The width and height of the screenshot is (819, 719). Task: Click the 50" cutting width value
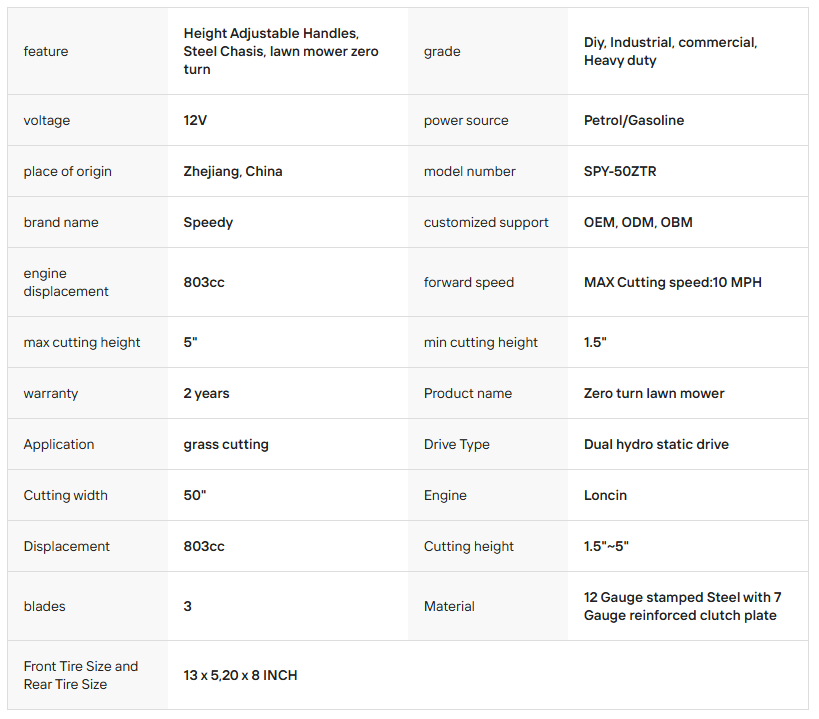tap(195, 495)
